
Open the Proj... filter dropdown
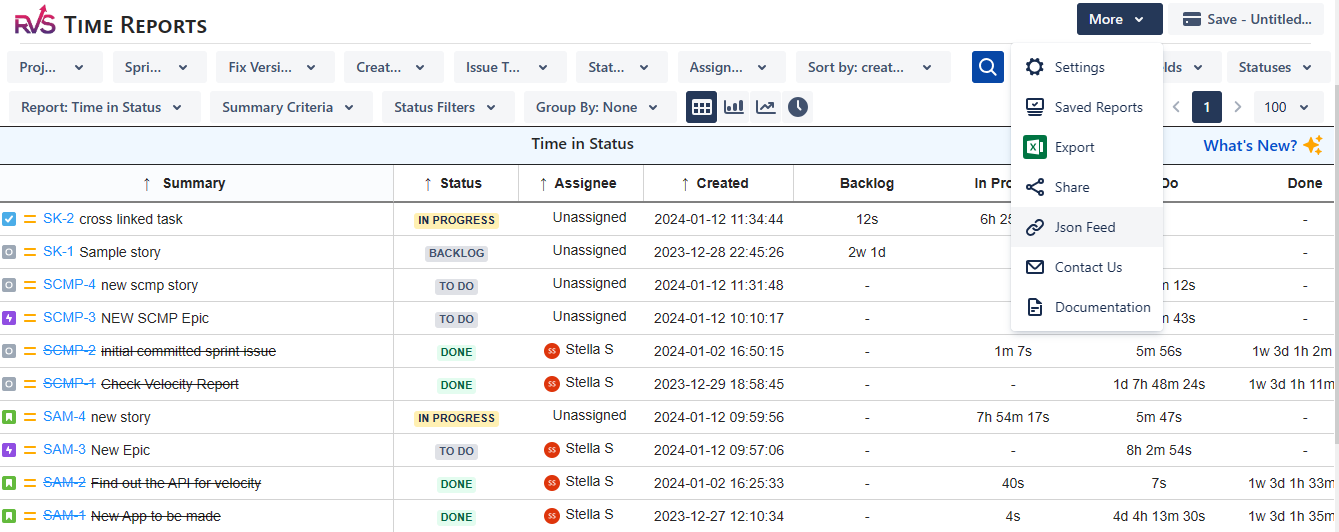55,67
